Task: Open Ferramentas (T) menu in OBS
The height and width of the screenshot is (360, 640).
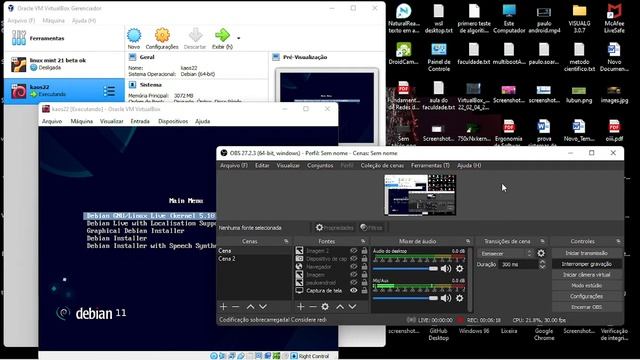Action: [430, 165]
